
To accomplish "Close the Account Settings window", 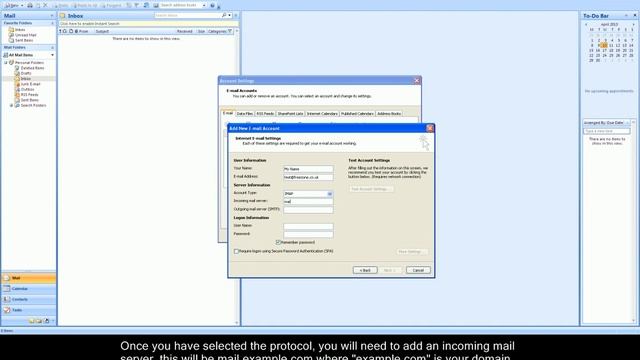I will coord(416,81).
